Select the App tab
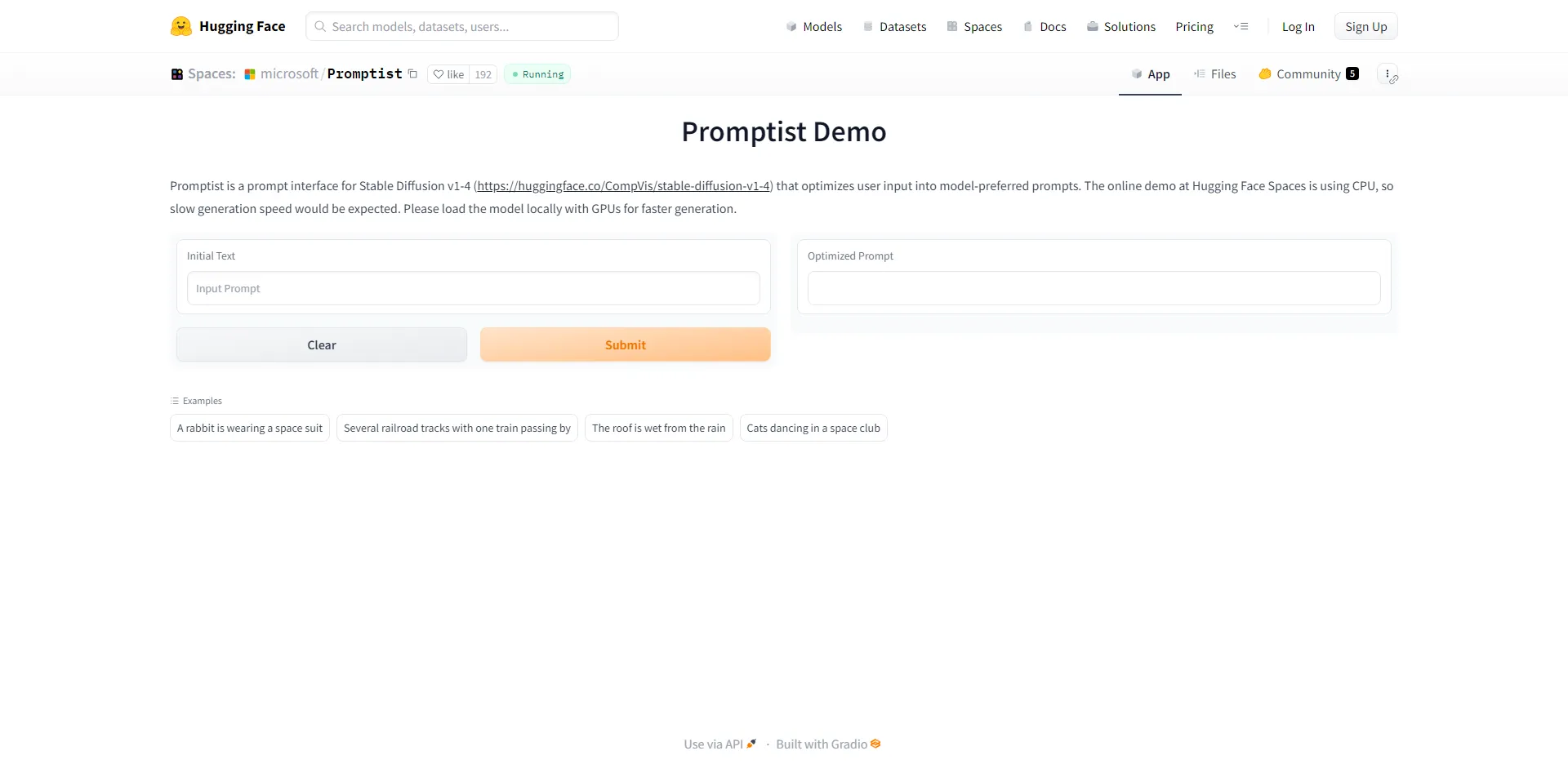Screen dimensions: 1568x773 pos(1150,73)
